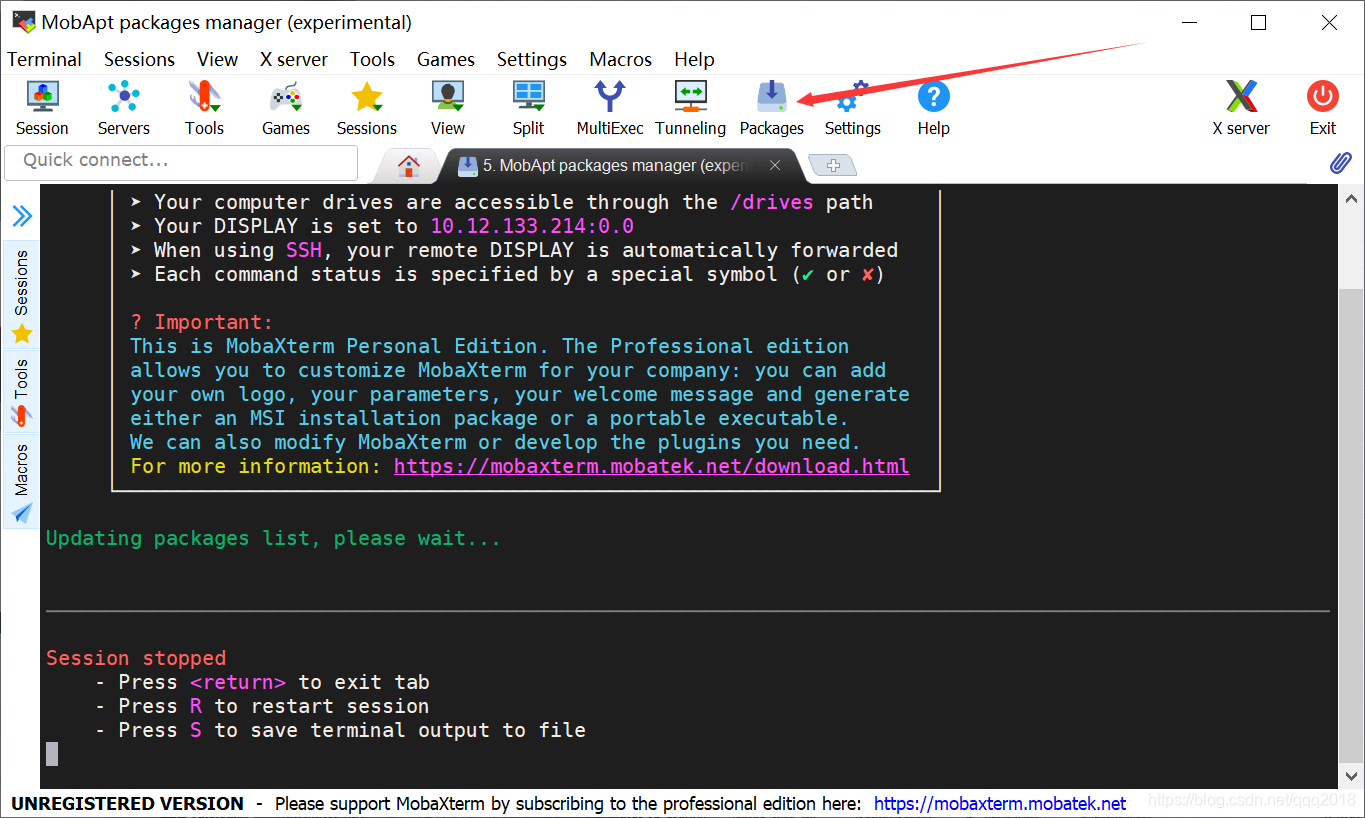Open the Macros menu
The height and width of the screenshot is (818, 1365).
pos(621,59)
